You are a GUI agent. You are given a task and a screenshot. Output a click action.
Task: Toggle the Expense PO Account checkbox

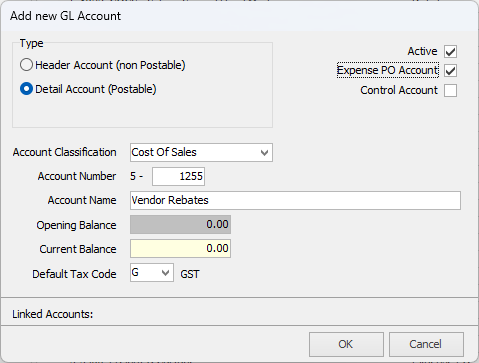[x=450, y=71]
